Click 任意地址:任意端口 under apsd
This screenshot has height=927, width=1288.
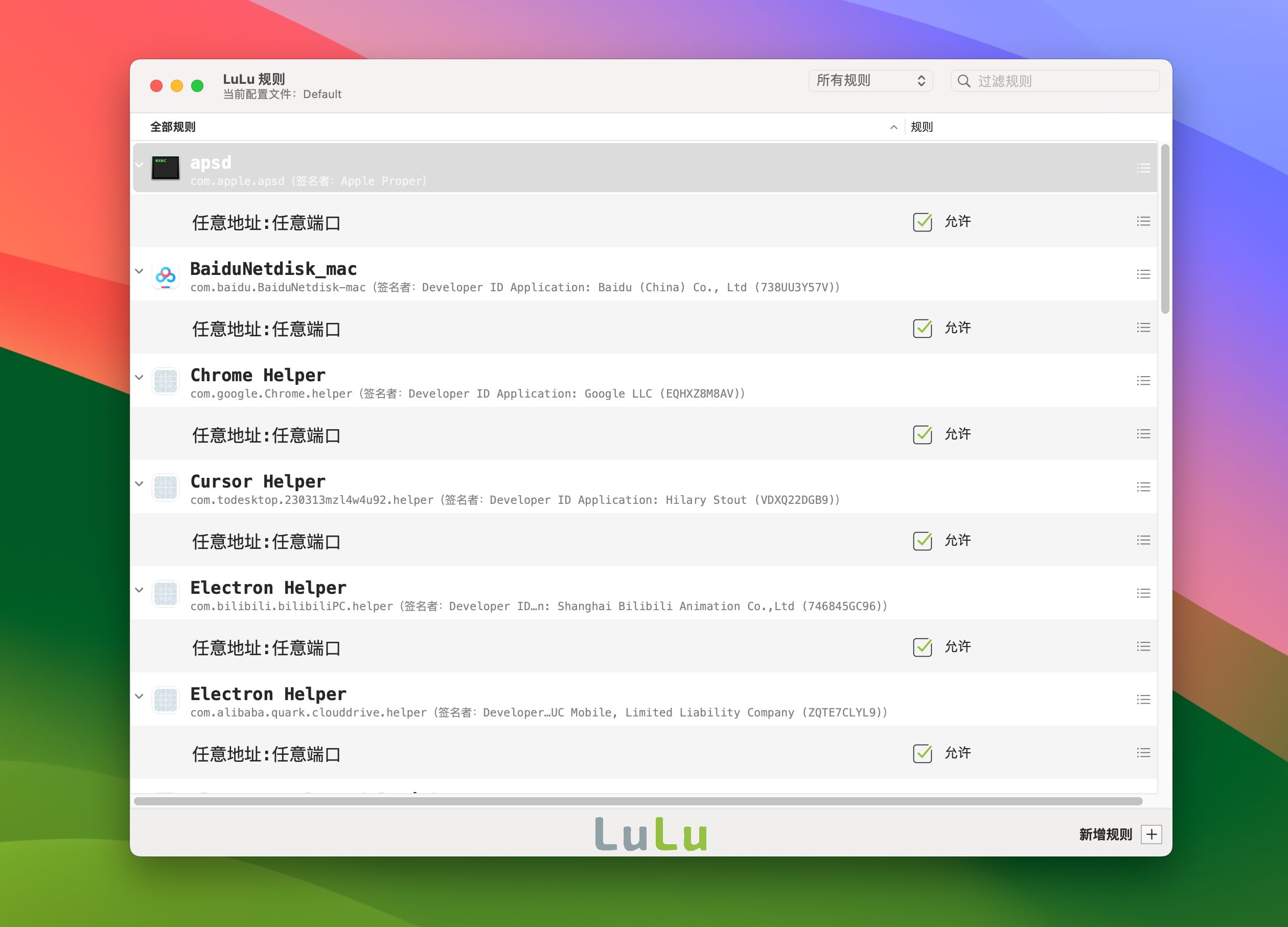pyautogui.click(x=266, y=222)
